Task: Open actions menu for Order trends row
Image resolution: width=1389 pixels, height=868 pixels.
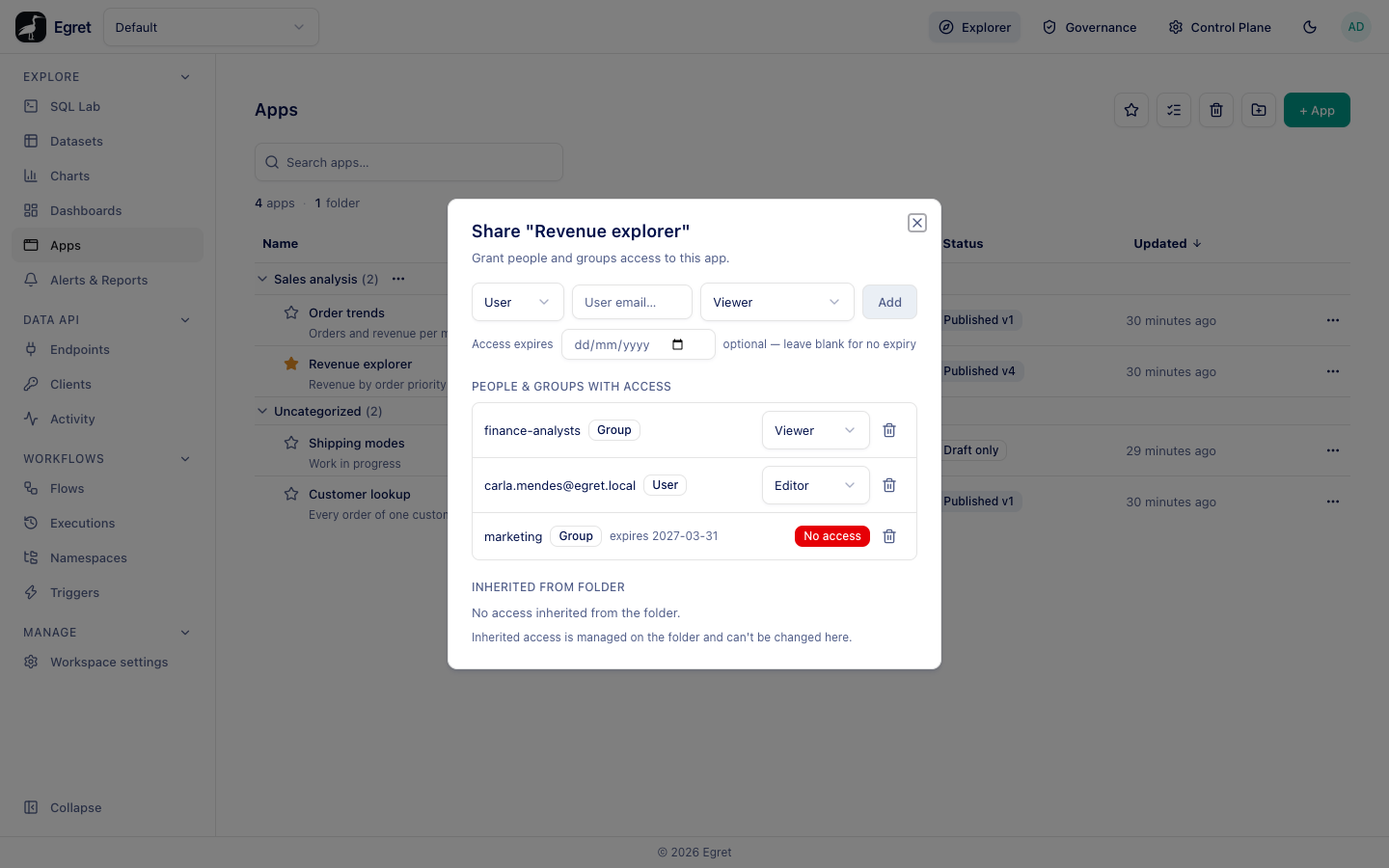Action: pyautogui.click(x=1333, y=320)
